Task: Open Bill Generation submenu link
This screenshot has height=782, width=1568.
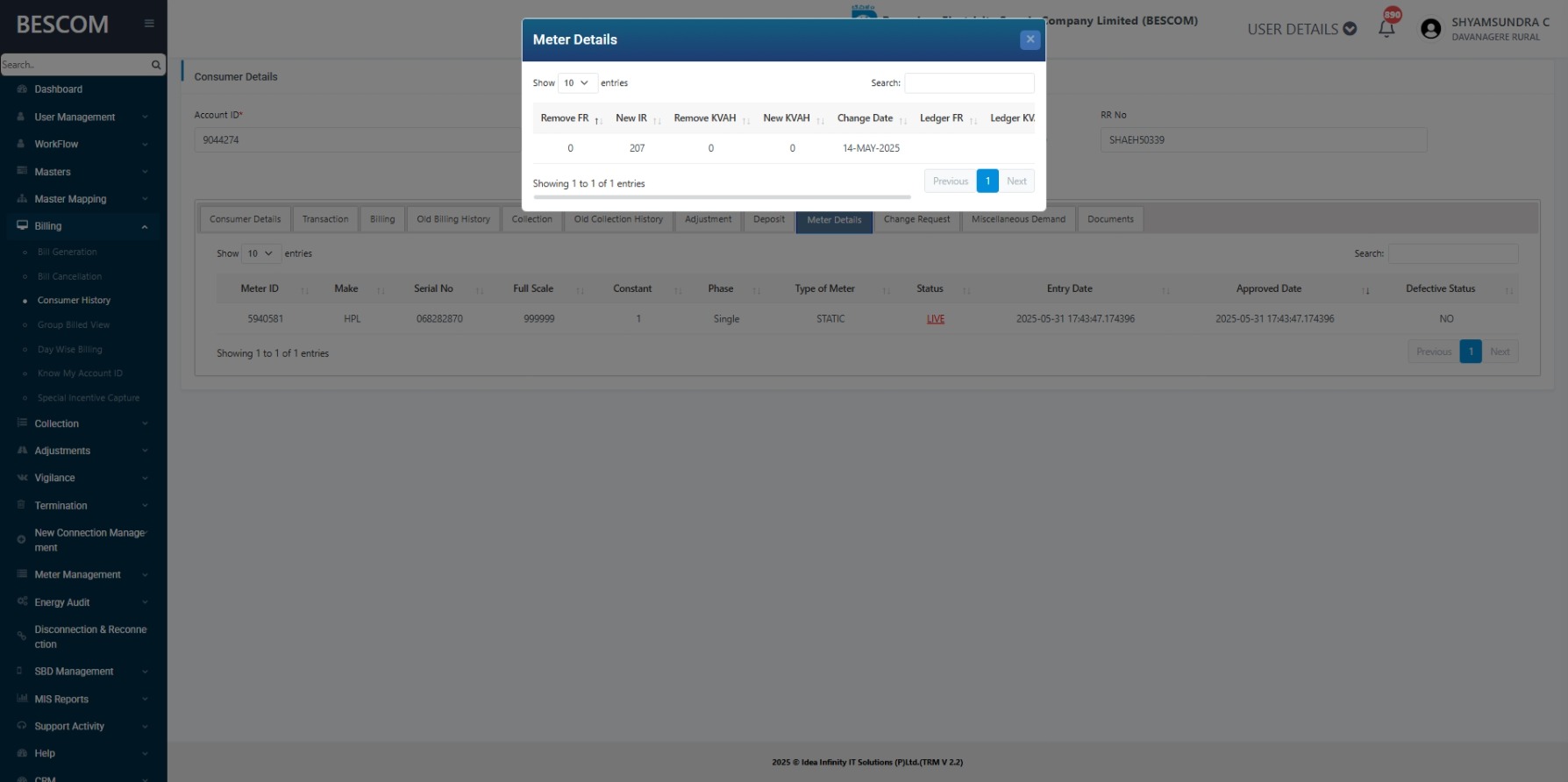Action: (x=68, y=252)
